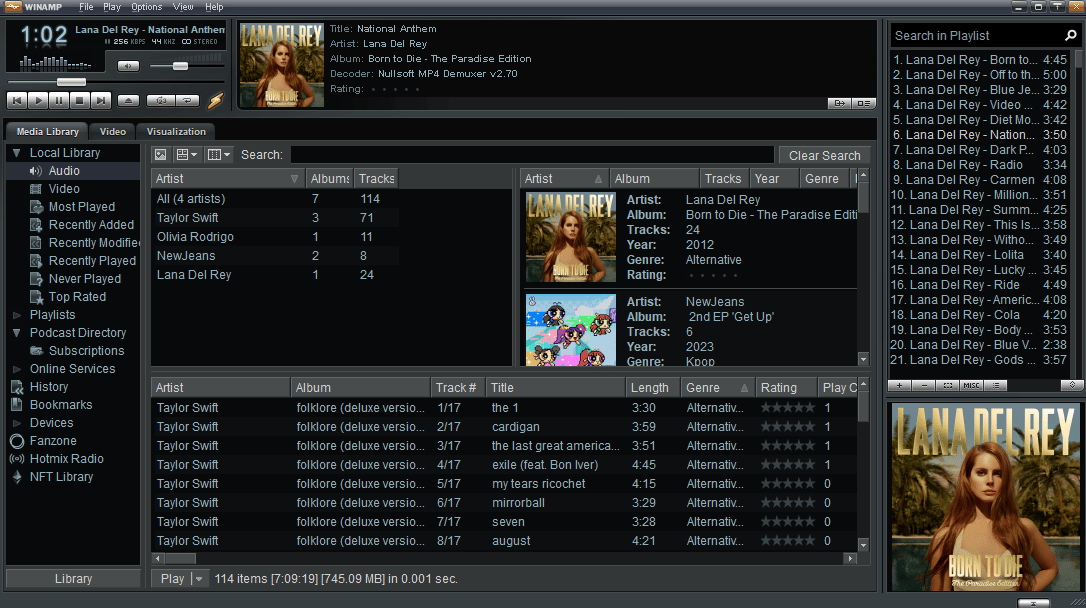This screenshot has width=1086, height=608.
Task: Sort track list by Genre column header
Action: [718, 388]
